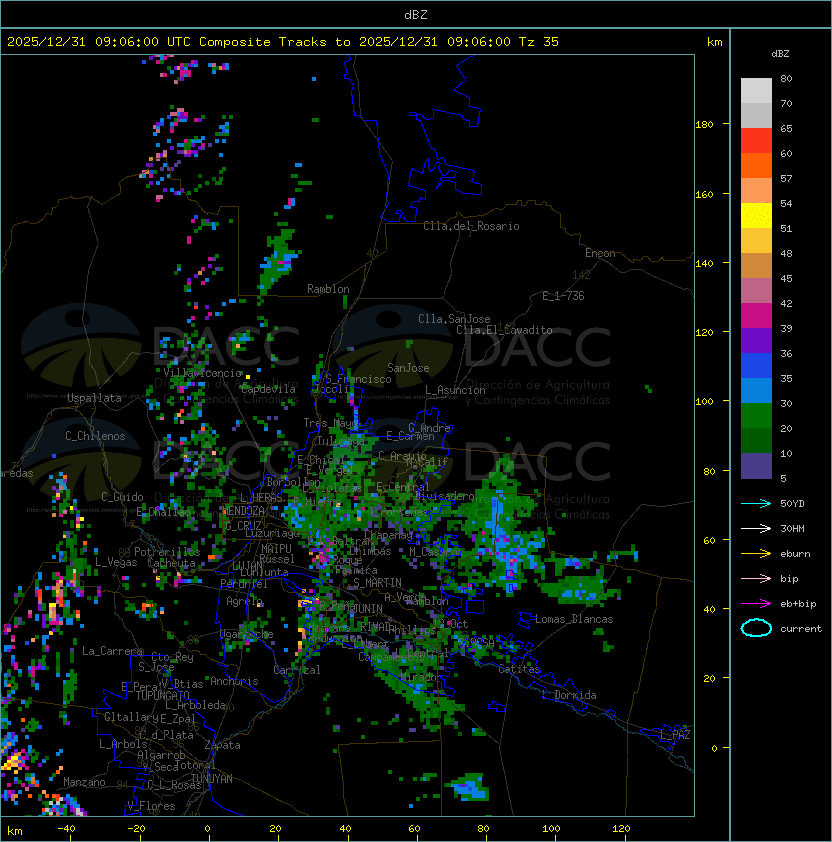Click the 'current' legend label
The width and height of the screenshot is (832, 842).
click(801, 628)
